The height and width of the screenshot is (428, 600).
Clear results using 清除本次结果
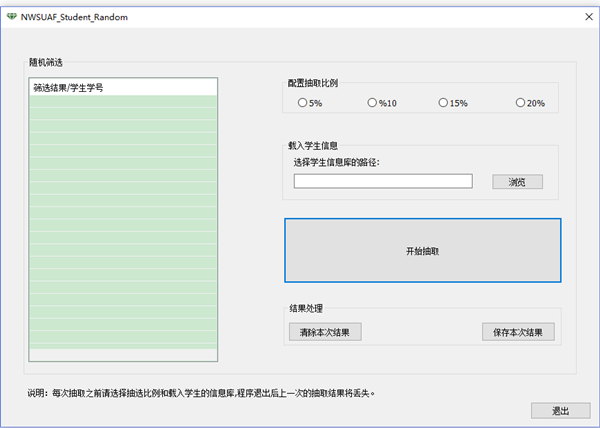(324, 332)
